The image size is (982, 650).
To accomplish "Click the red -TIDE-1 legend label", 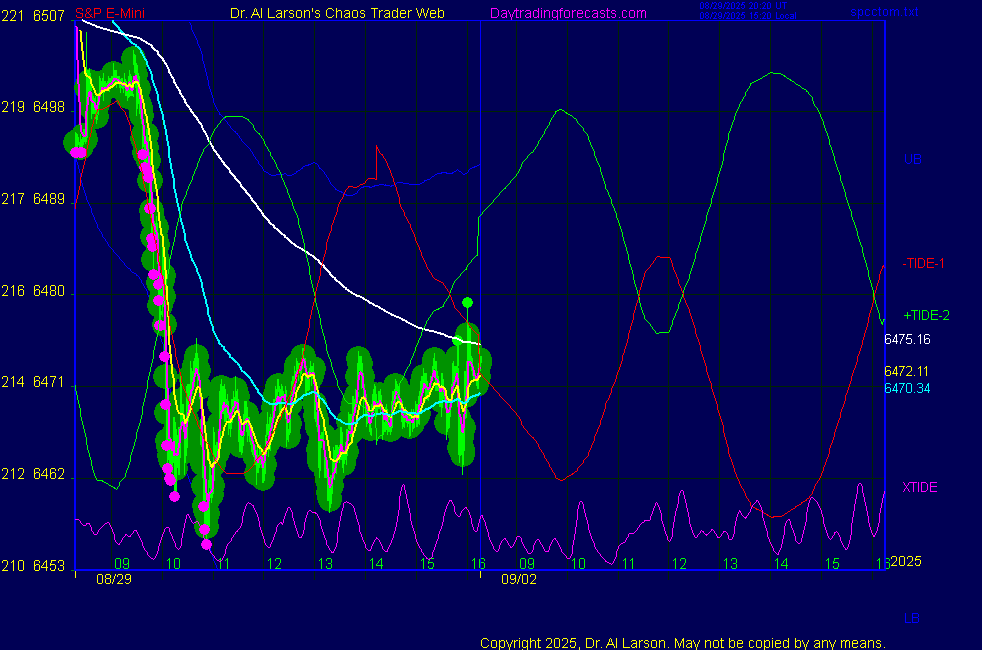I will (x=924, y=263).
